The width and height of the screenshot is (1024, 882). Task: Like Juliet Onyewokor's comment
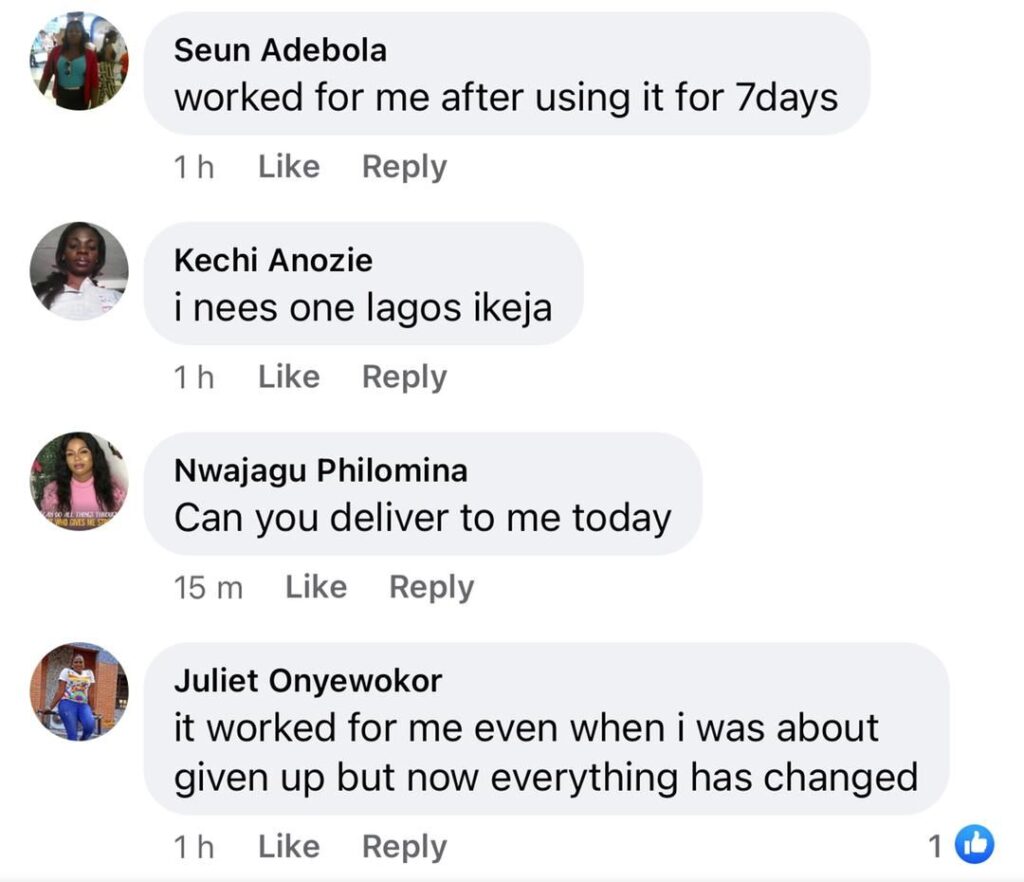coord(288,847)
